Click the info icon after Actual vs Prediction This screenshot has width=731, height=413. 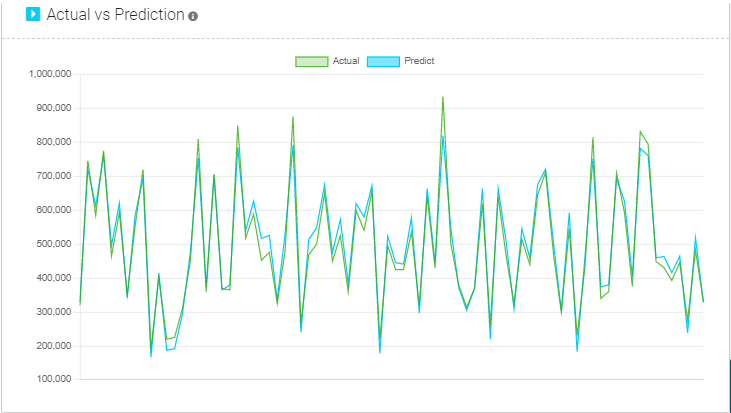click(193, 16)
